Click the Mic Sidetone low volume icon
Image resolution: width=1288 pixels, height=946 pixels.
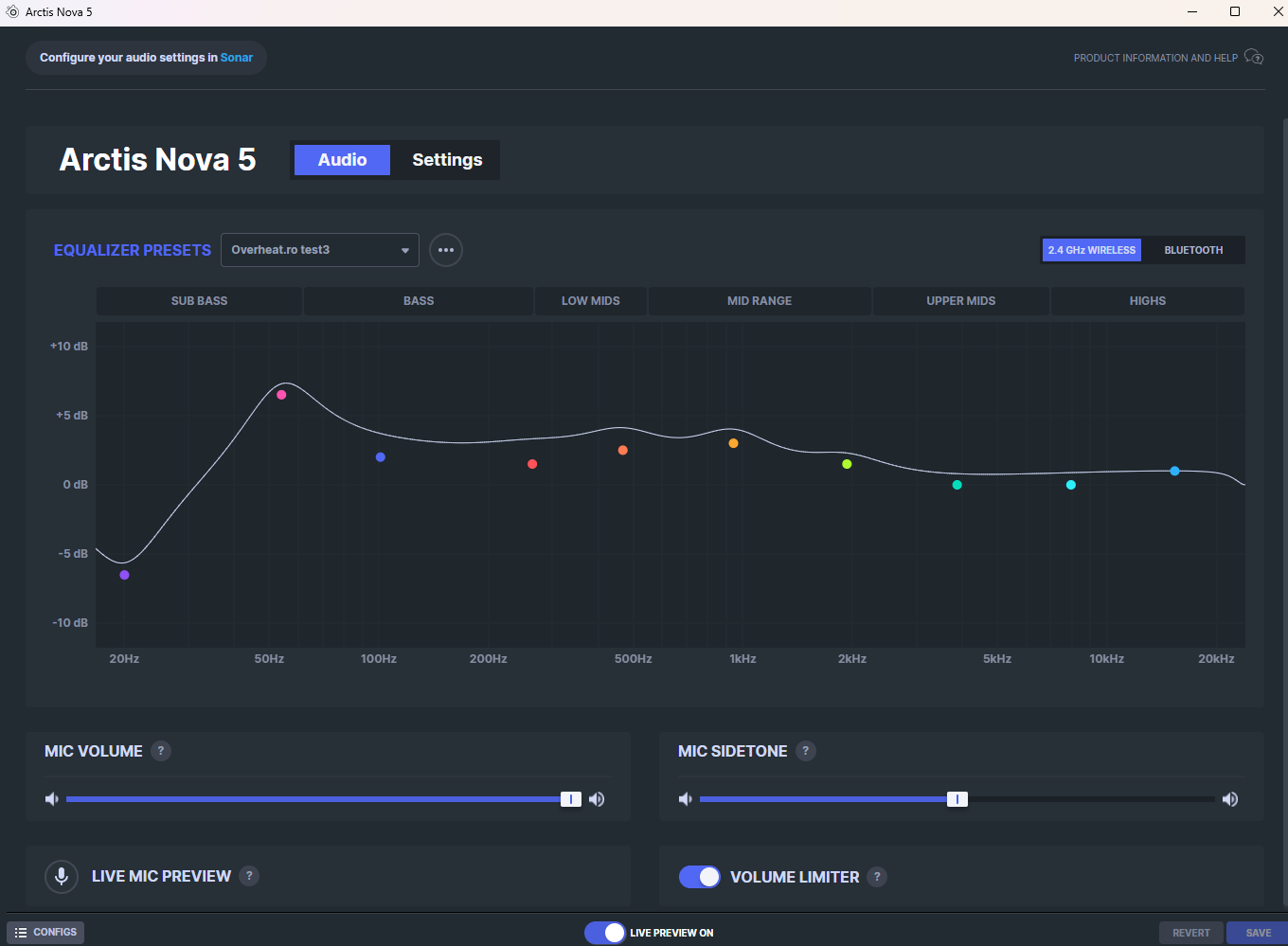coord(686,799)
